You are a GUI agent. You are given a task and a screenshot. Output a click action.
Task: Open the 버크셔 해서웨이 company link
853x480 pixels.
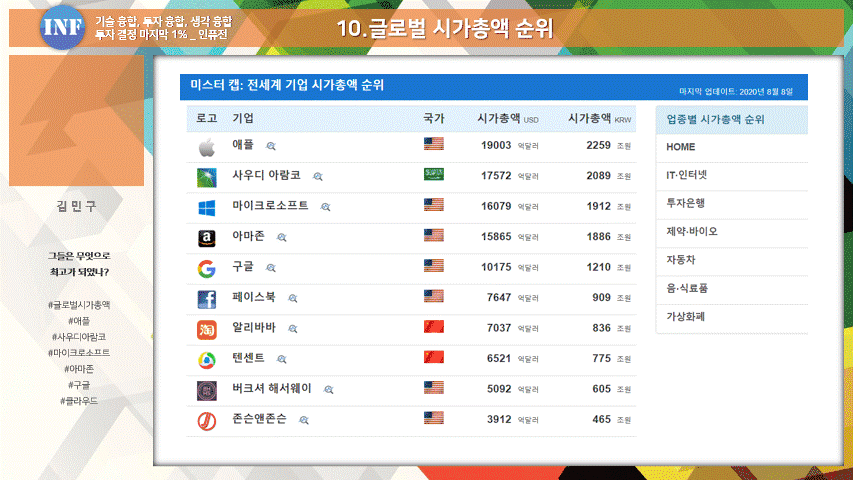[x=272, y=389]
